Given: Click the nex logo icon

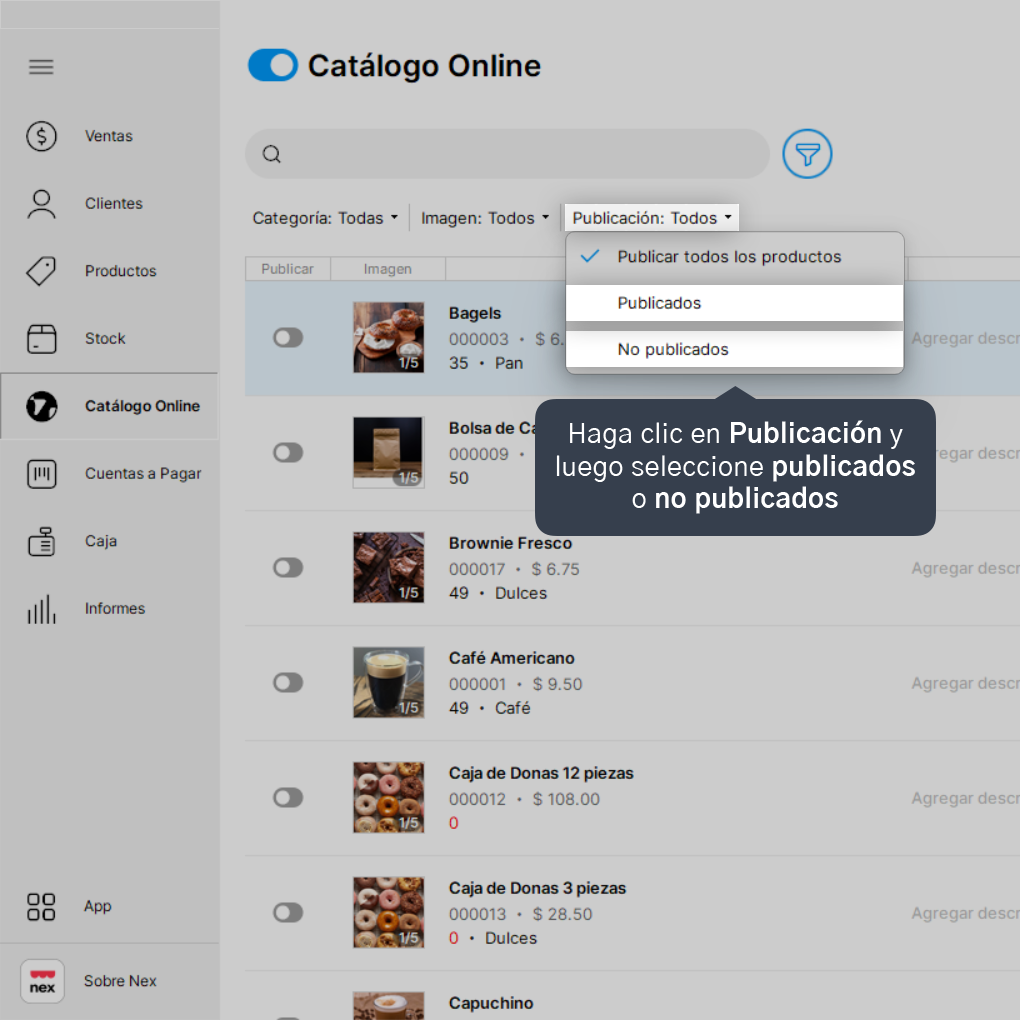Looking at the screenshot, I should [x=42, y=981].
